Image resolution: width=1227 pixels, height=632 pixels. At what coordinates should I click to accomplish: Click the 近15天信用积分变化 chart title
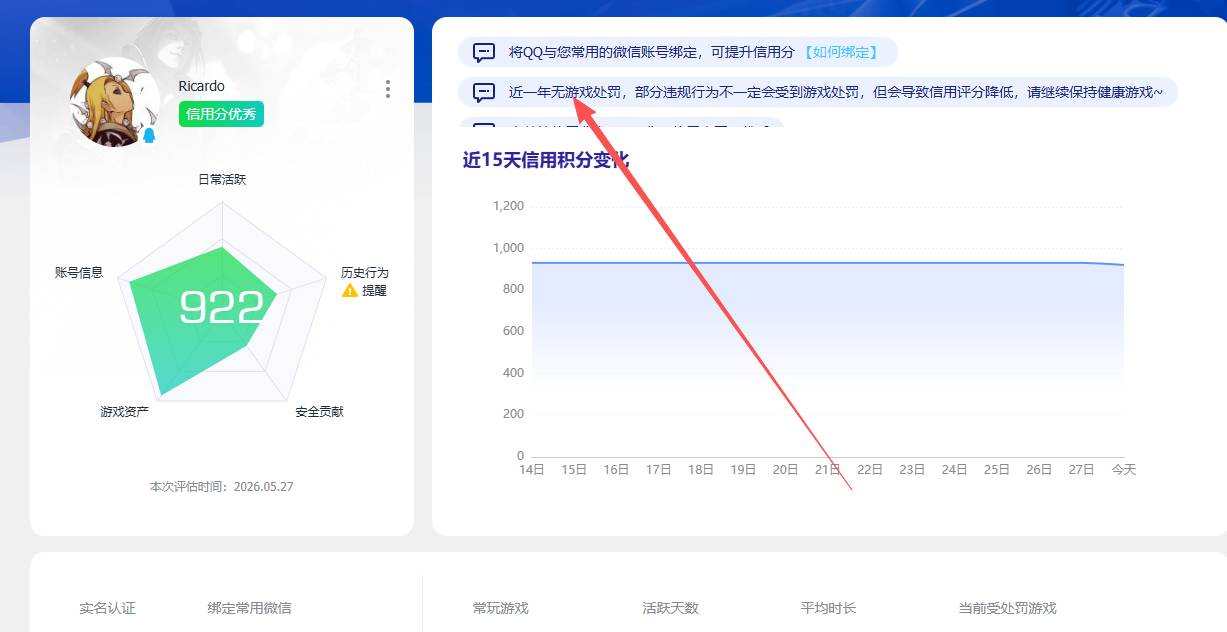click(x=545, y=160)
